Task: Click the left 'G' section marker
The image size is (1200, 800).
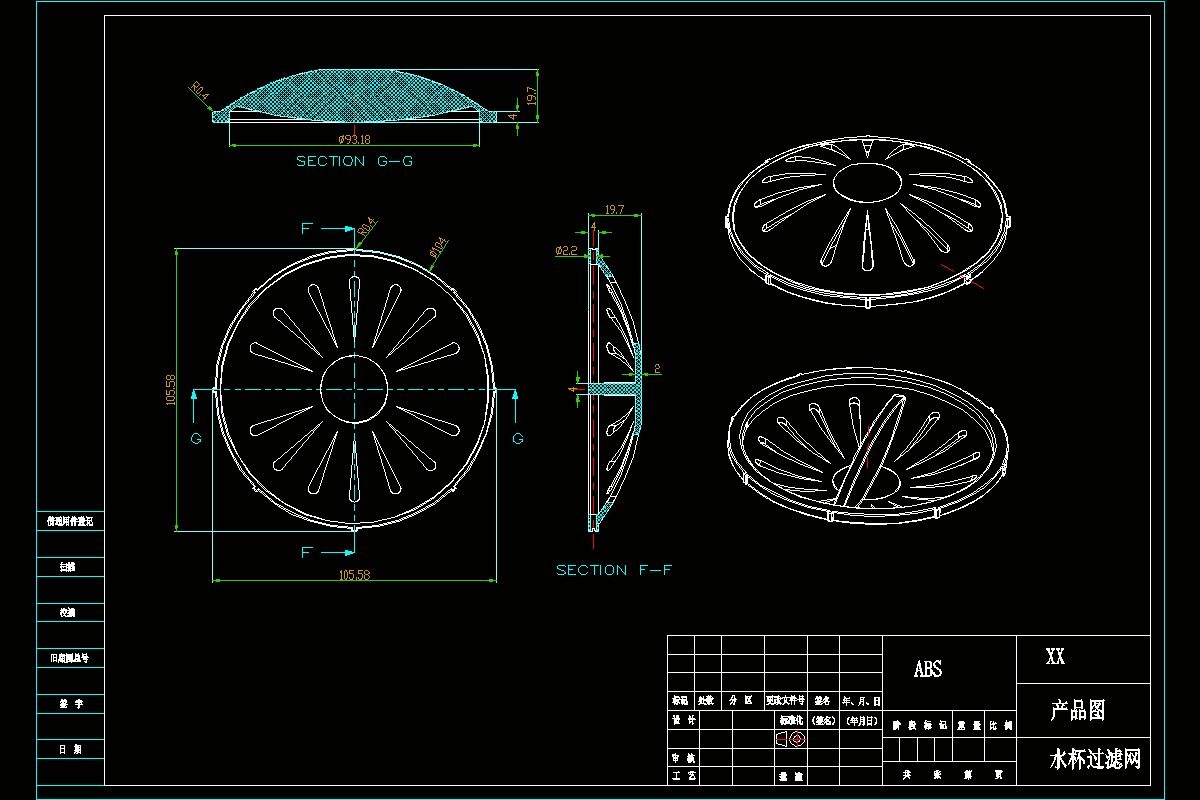Action: 196,438
